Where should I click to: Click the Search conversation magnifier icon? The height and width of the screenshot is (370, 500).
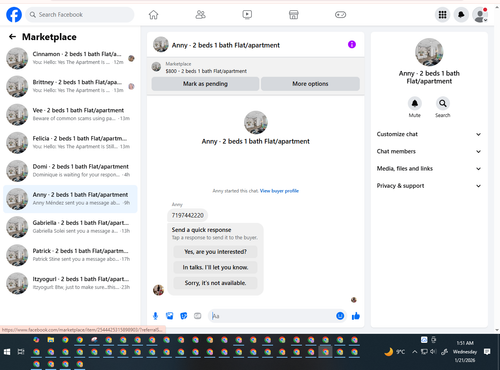click(443, 104)
